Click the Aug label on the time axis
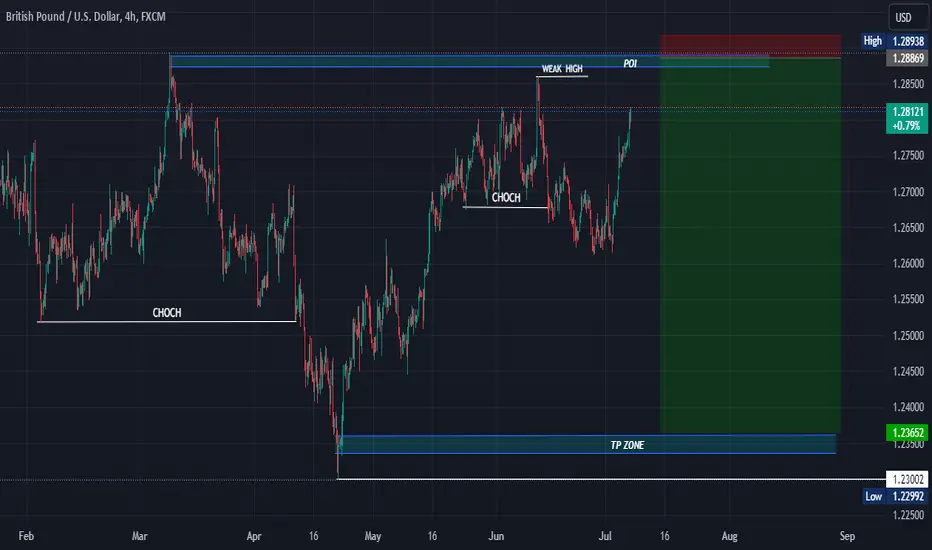 729,536
